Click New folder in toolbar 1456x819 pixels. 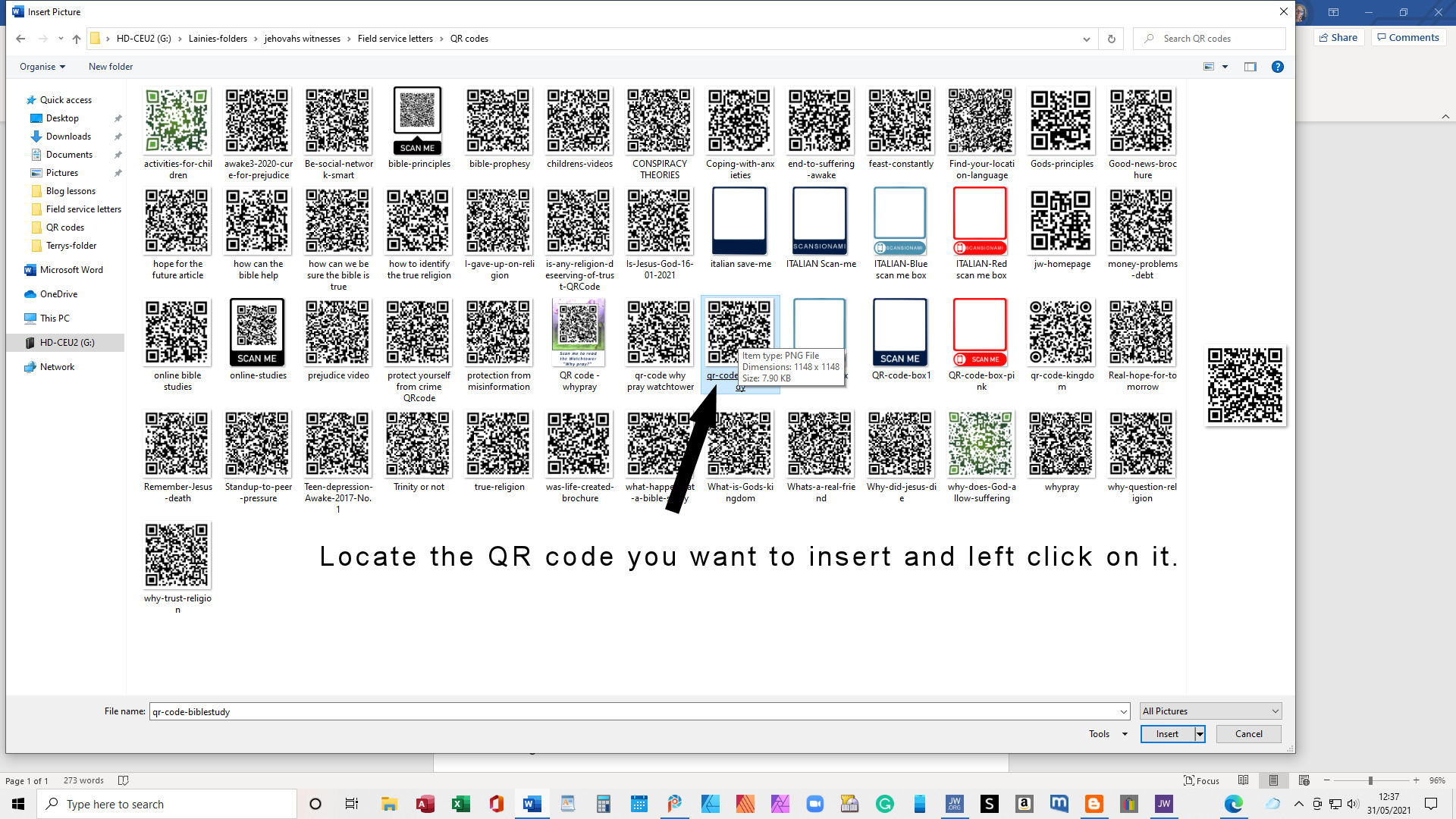point(111,67)
